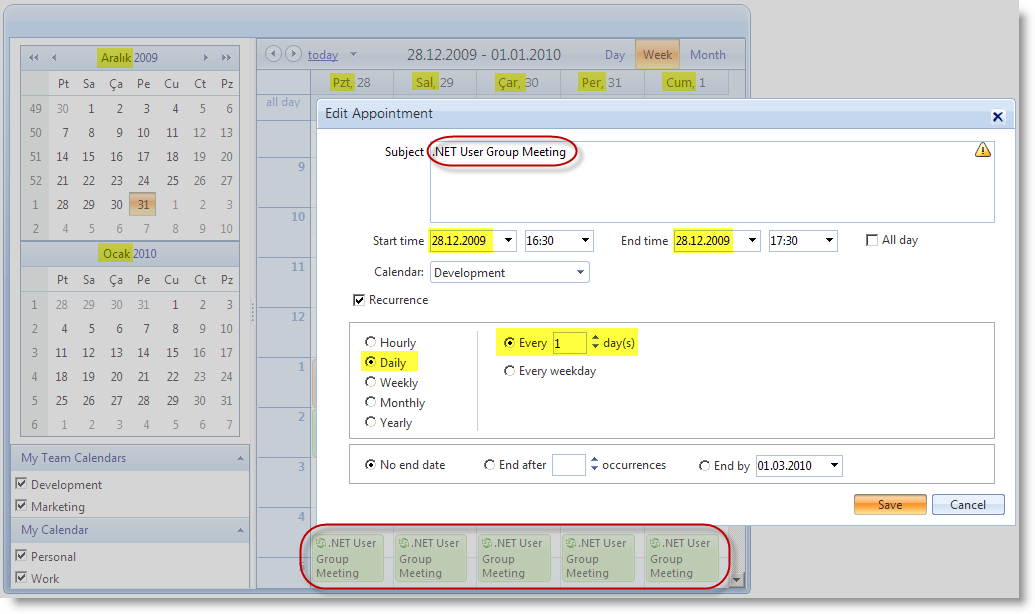1035x614 pixels.
Task: Select Daily recurrence option
Action: (370, 362)
